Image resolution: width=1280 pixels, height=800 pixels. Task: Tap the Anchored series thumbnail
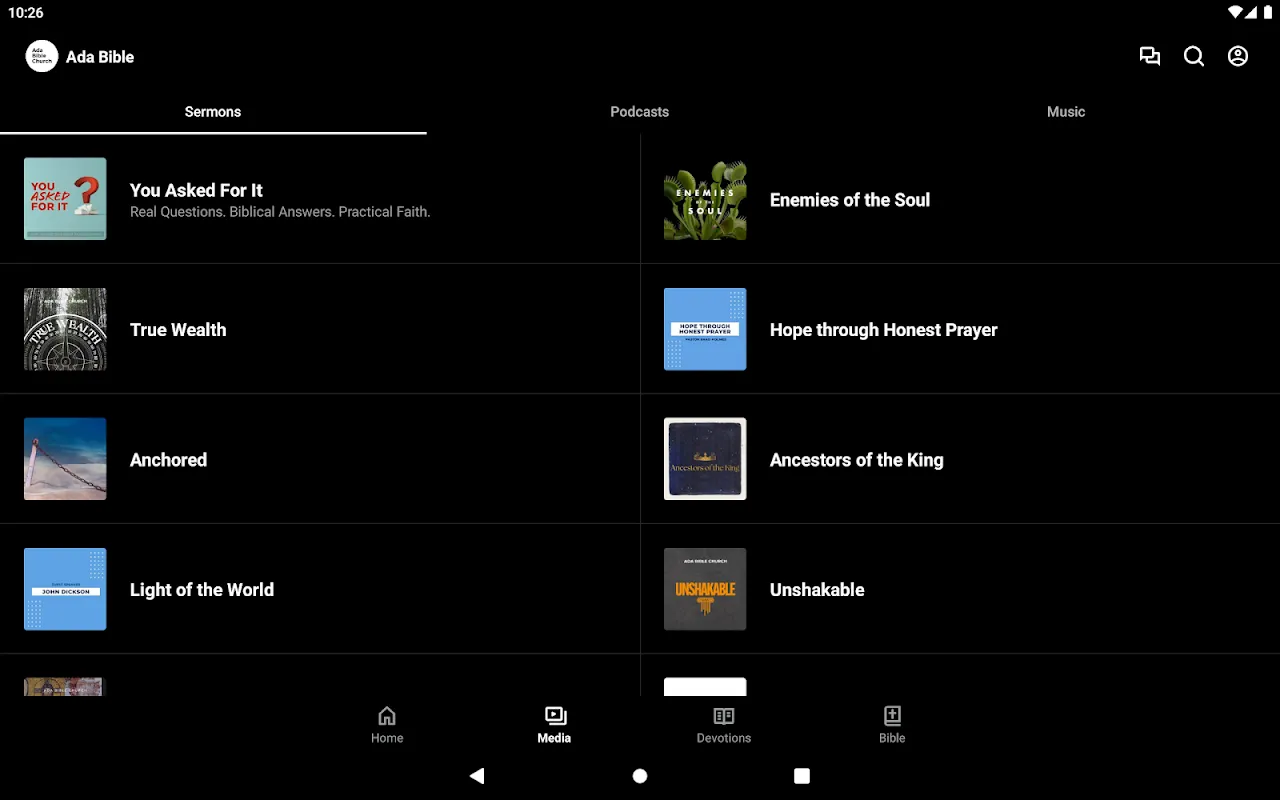(65, 459)
